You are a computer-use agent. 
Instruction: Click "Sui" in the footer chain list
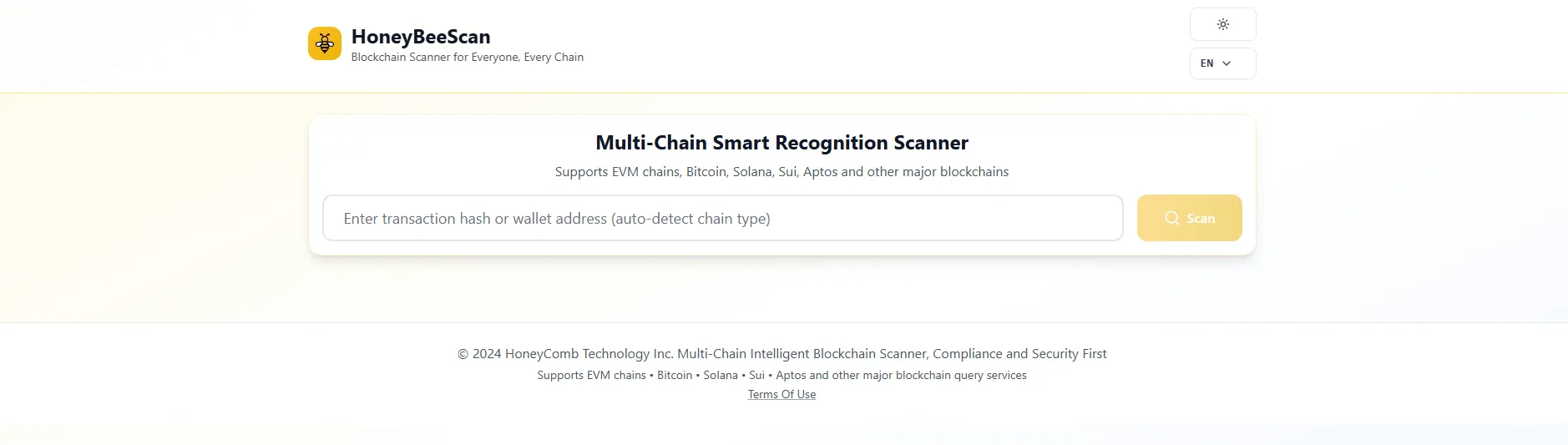point(756,376)
